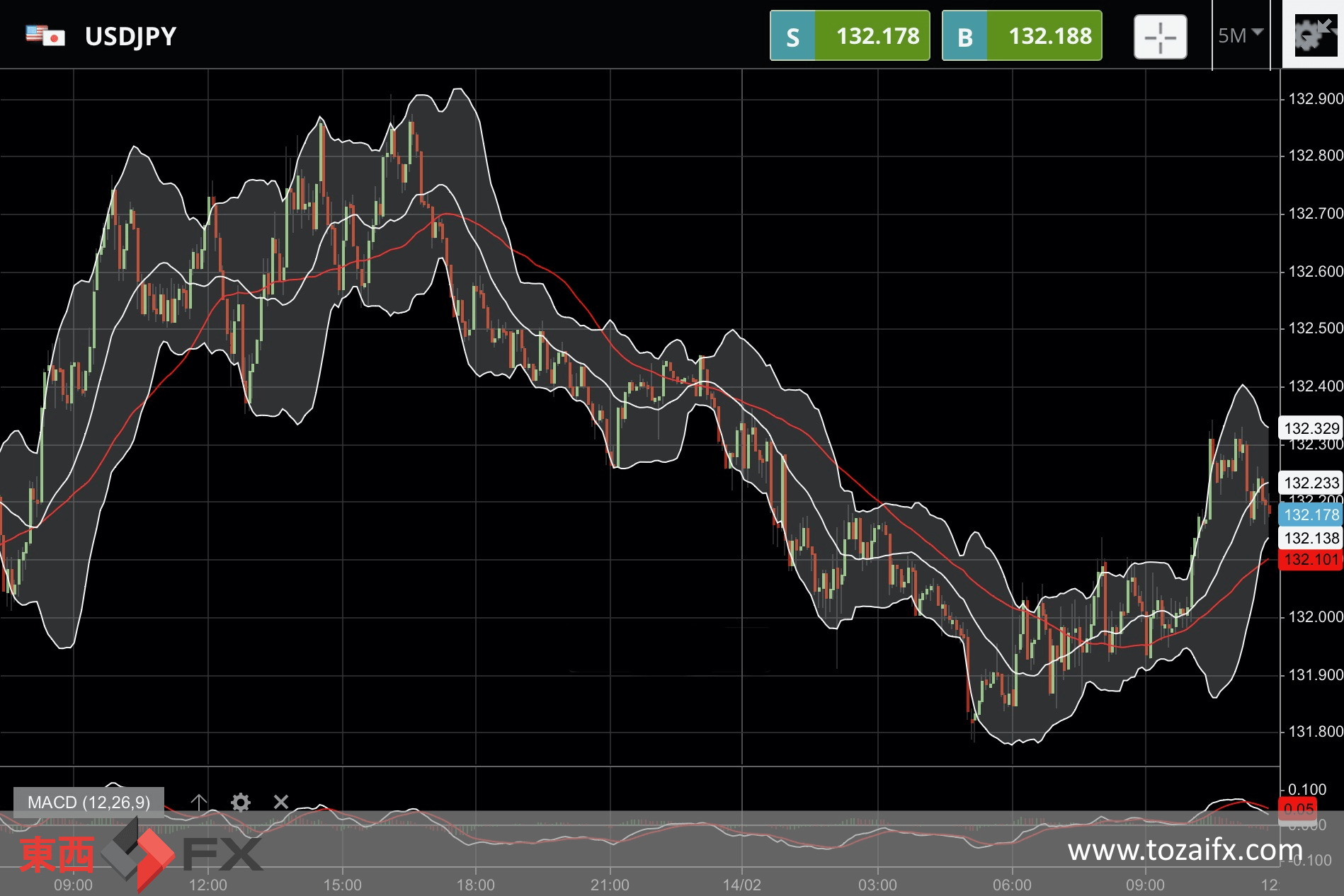Screen dimensions: 1344x896
Task: Toggle the crosshair cursor tool
Action: coord(1160,37)
